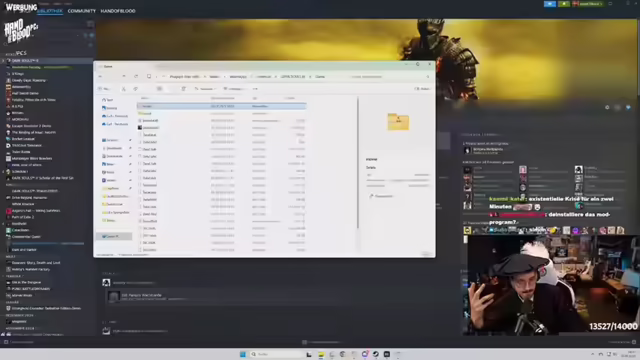Open the Sort dropdown in Explorer toolbar
Screen dimensions: 640x360
pyautogui.click(x=205, y=89)
